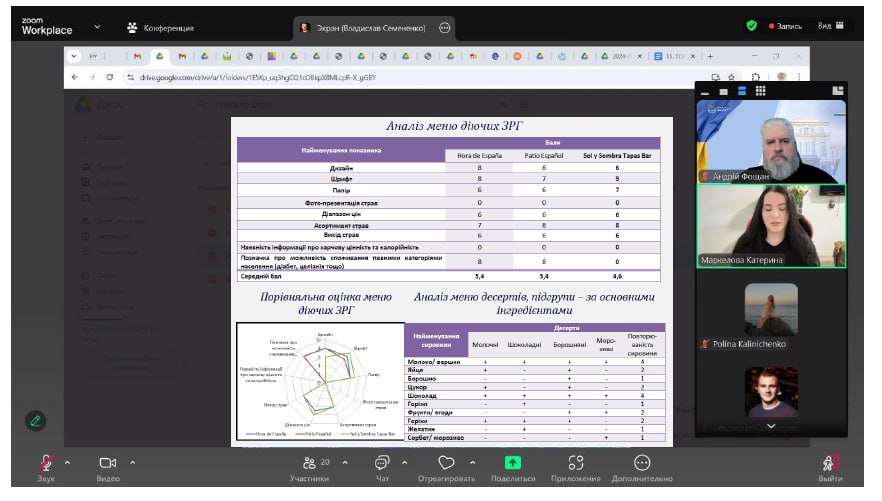Click Hora de España column header
This screenshot has height=501, width=882.
click(x=479, y=155)
